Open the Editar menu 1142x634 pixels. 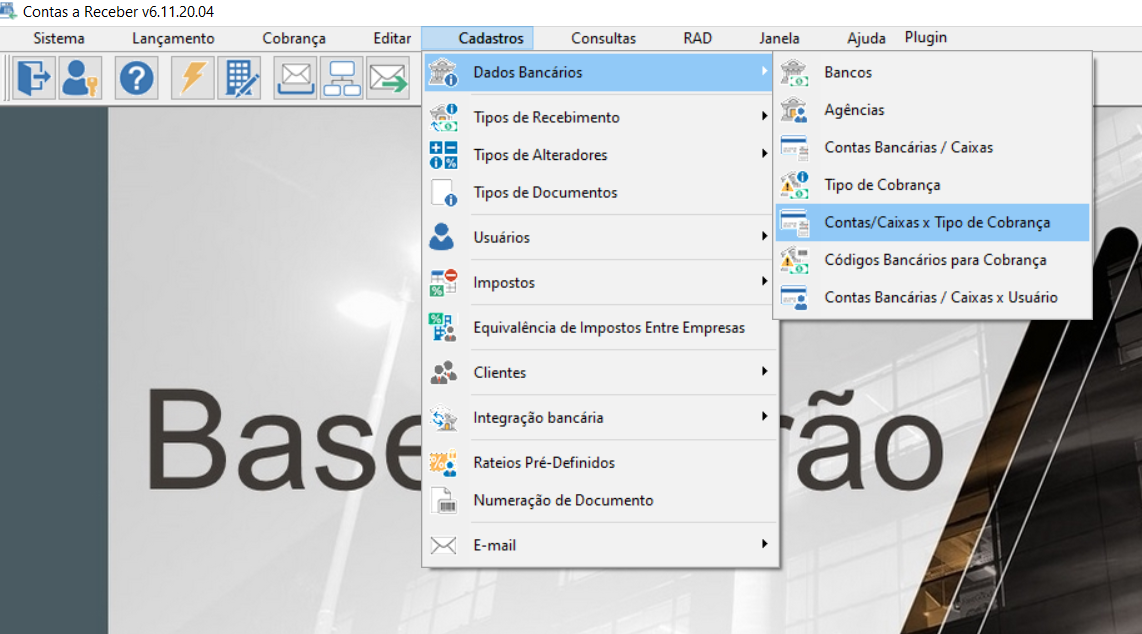[x=392, y=39]
